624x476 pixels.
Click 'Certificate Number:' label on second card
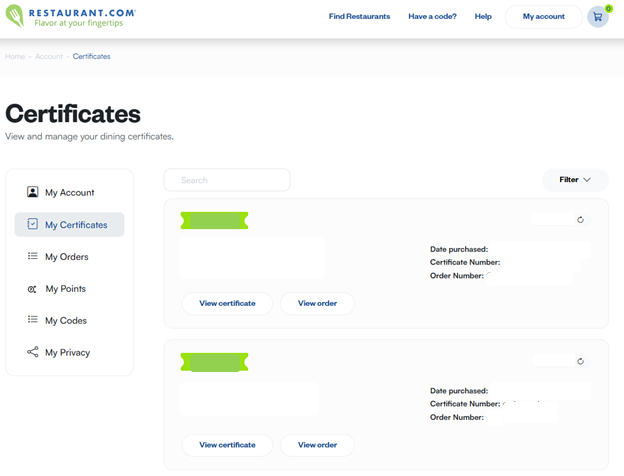[x=465, y=404]
